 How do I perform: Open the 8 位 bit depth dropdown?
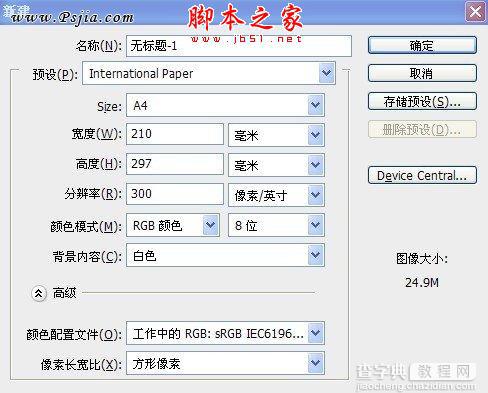click(x=276, y=225)
